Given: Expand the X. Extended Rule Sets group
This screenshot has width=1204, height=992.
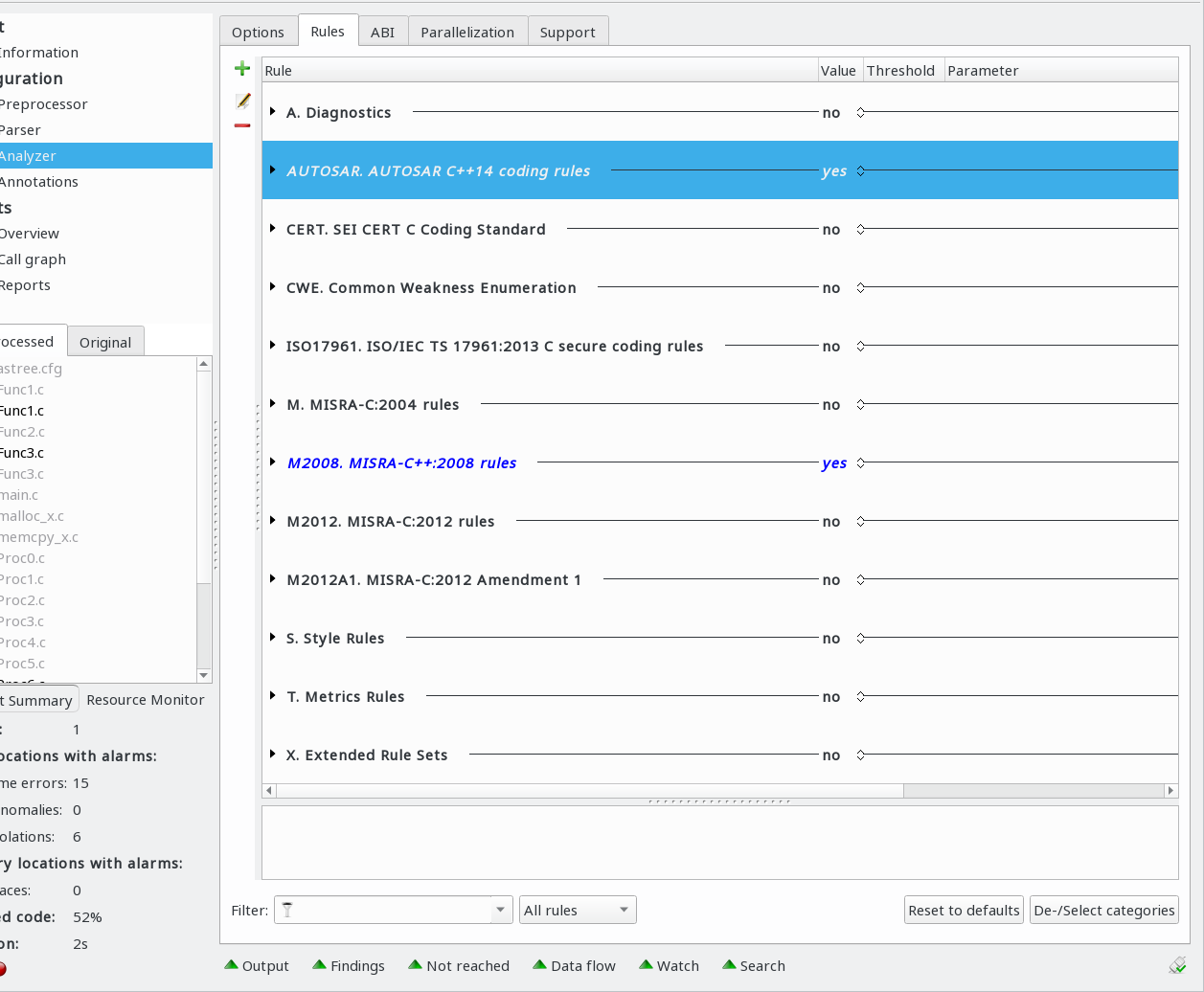Looking at the screenshot, I should coord(273,755).
